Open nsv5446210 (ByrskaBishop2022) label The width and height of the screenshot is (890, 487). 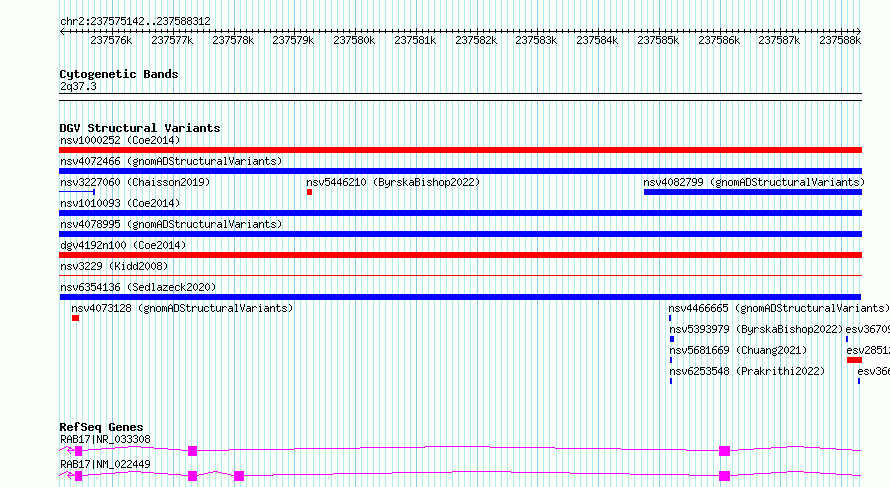point(393,182)
